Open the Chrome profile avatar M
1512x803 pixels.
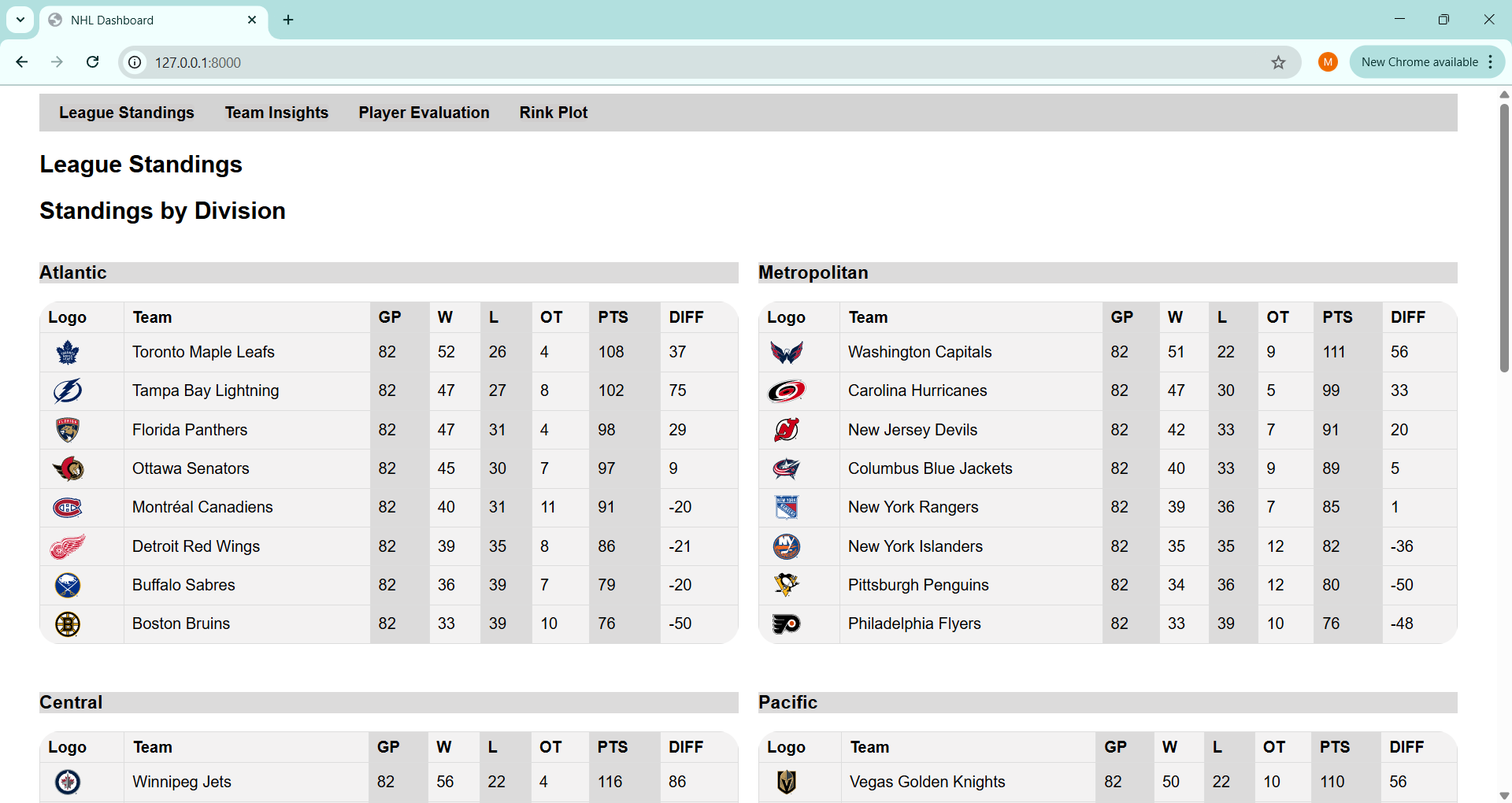[1328, 62]
